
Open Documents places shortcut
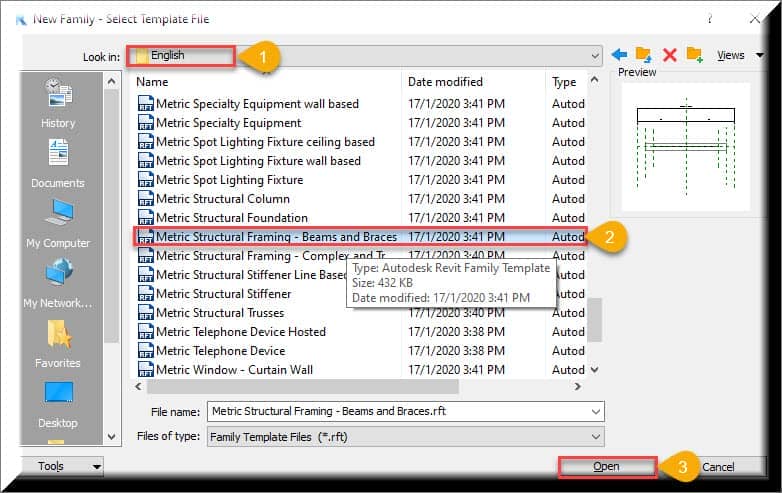(x=58, y=164)
